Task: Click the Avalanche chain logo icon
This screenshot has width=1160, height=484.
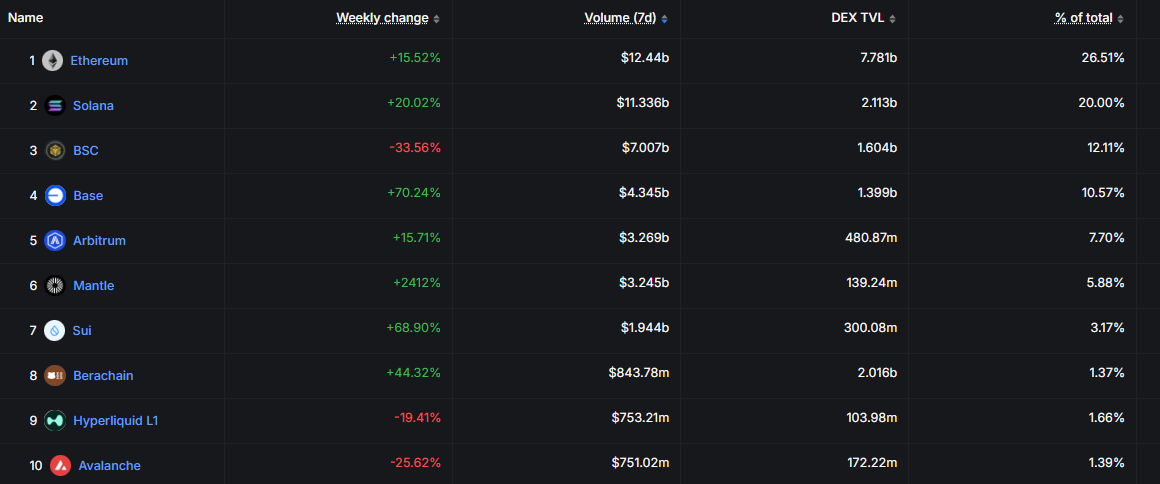Action: [x=61, y=465]
